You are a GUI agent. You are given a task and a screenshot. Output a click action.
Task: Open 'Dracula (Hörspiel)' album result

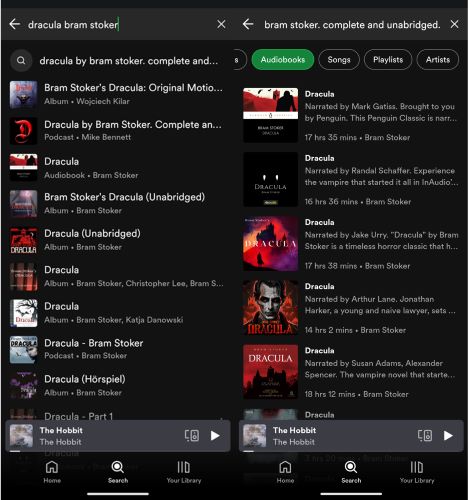[x=117, y=386]
